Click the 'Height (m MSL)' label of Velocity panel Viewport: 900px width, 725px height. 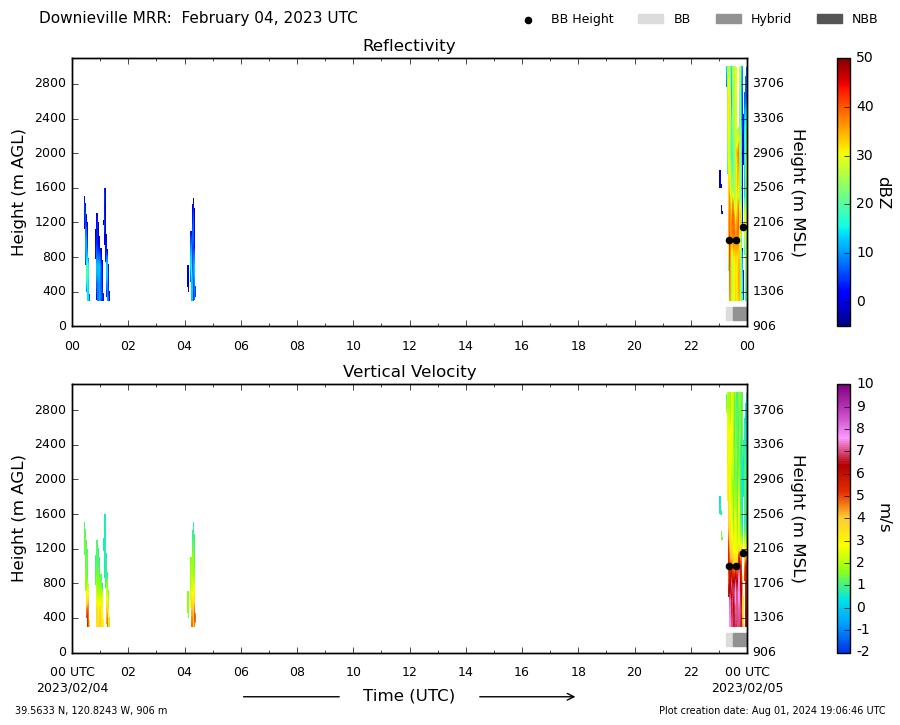[799, 519]
